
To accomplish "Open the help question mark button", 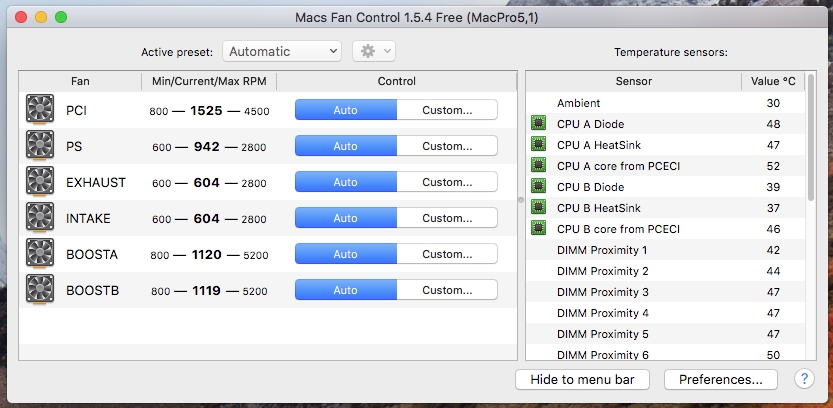I will (x=804, y=379).
